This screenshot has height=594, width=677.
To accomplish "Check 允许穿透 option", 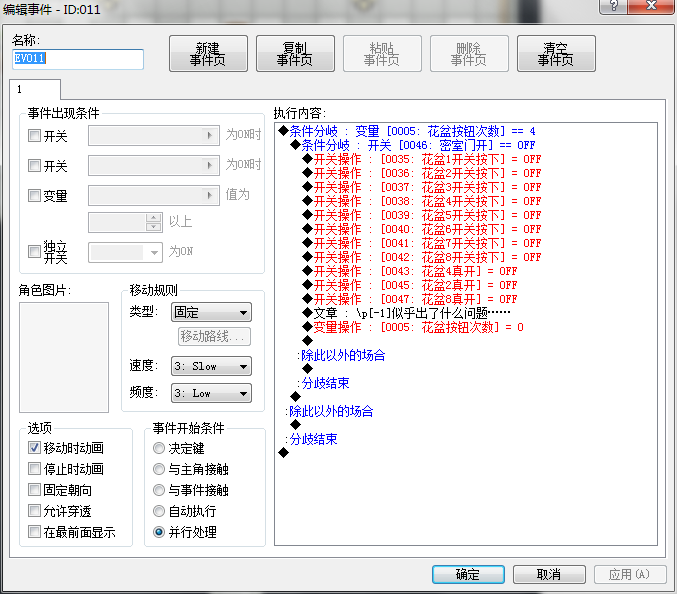I will point(34,511).
